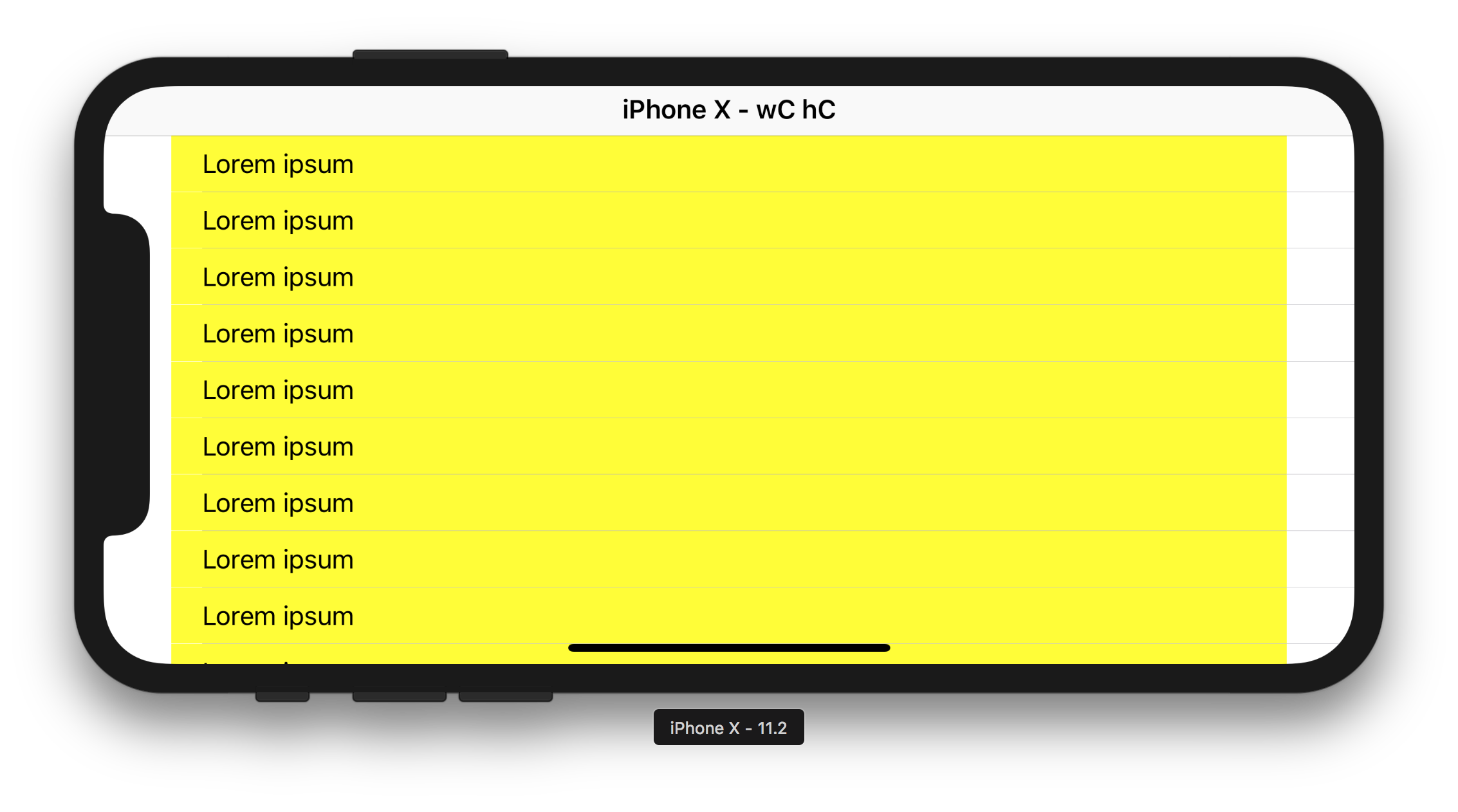The height and width of the screenshot is (812, 1458).
Task: Tap the fourth Lorem ipsum row
Action: [x=728, y=333]
